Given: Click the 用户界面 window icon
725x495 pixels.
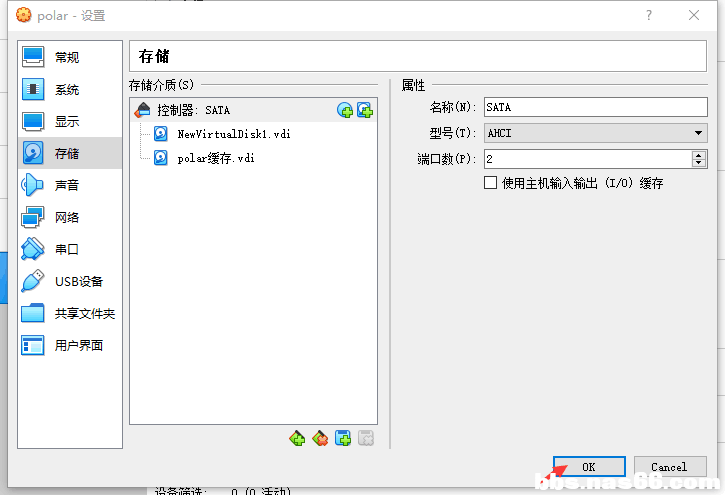Looking at the screenshot, I should (x=33, y=345).
